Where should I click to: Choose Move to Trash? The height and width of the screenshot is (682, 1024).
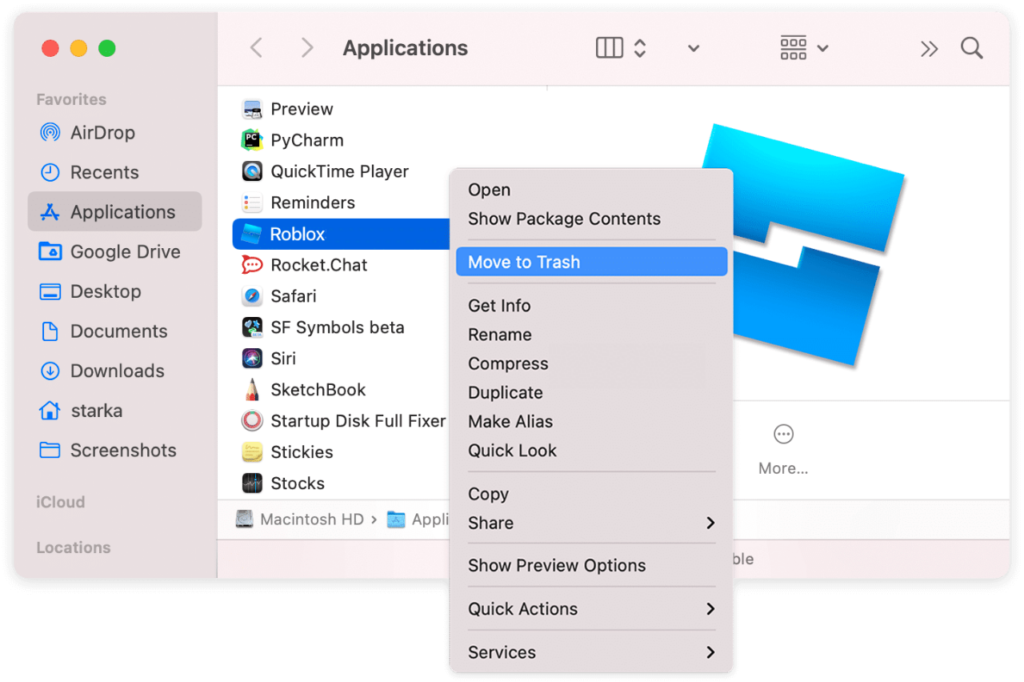click(592, 262)
